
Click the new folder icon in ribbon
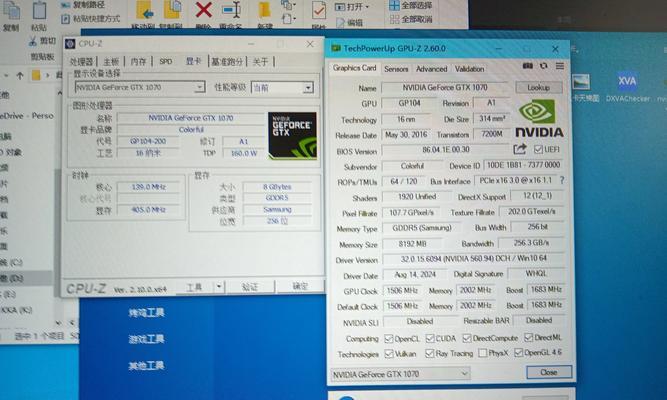[x=264, y=10]
